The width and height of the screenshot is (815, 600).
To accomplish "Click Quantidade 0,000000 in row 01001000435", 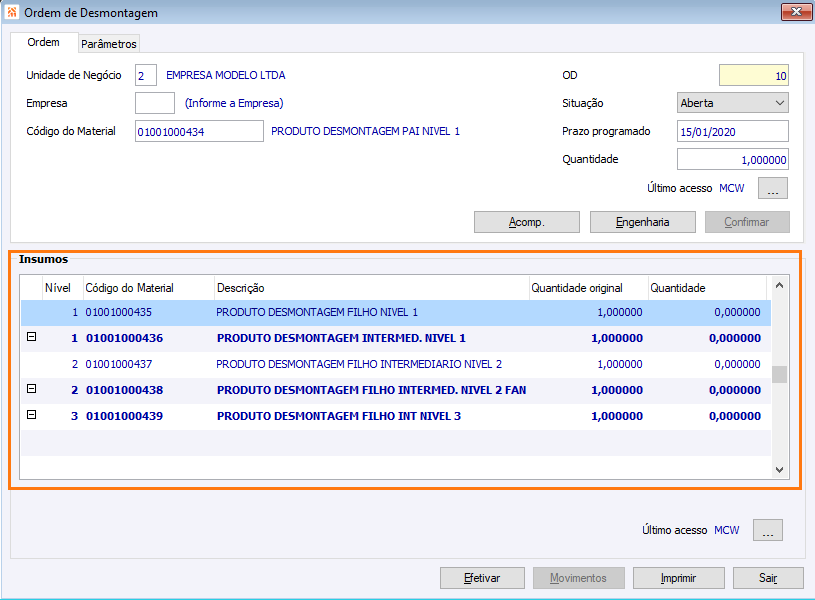I will coord(738,312).
